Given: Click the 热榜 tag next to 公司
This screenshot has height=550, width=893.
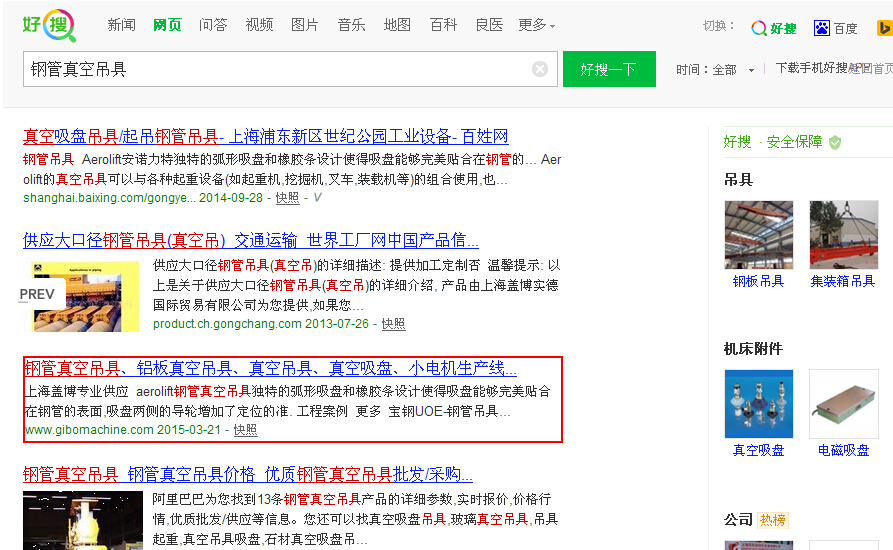Looking at the screenshot, I should [773, 520].
